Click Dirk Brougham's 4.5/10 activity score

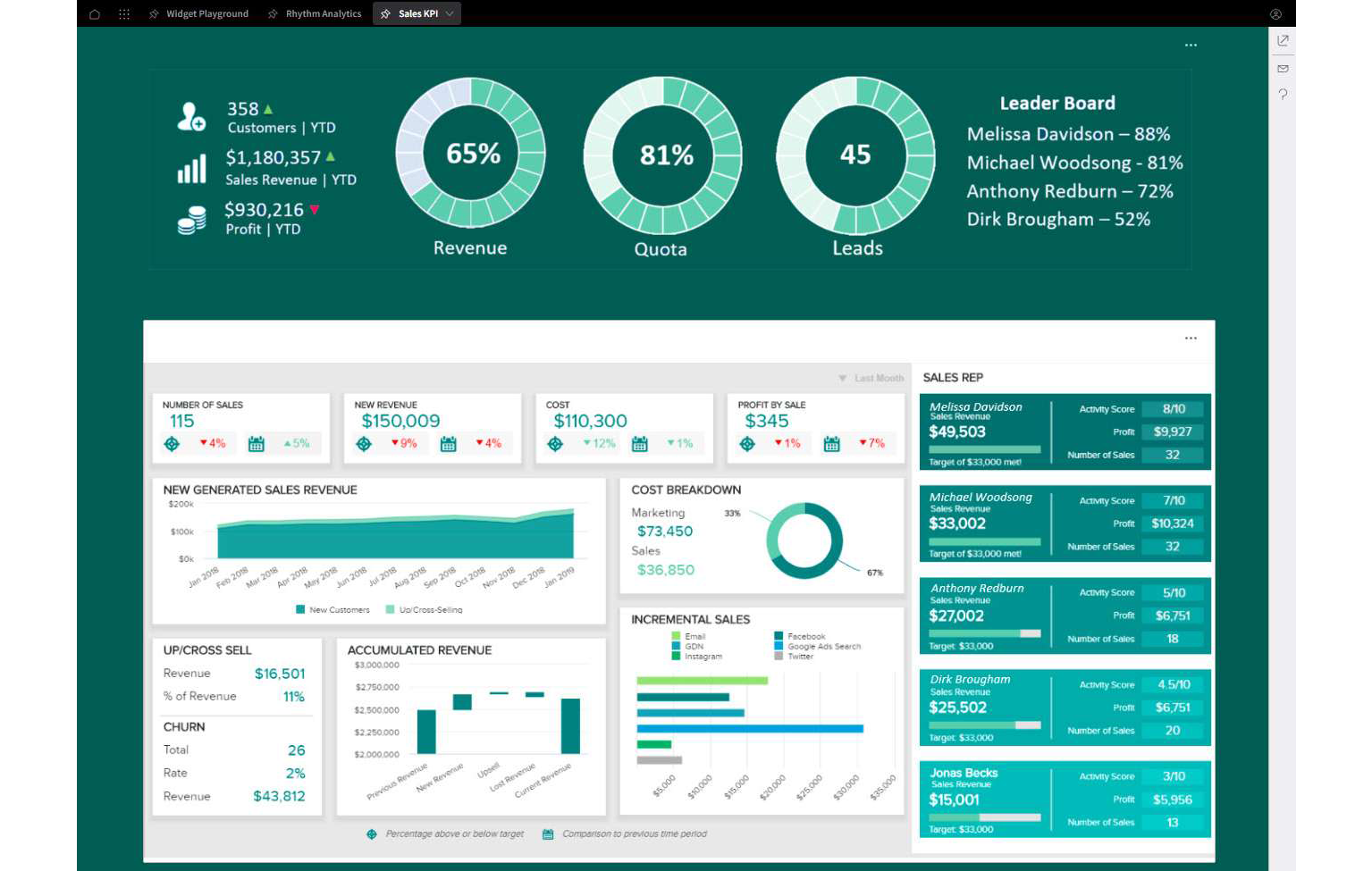[x=1174, y=685]
